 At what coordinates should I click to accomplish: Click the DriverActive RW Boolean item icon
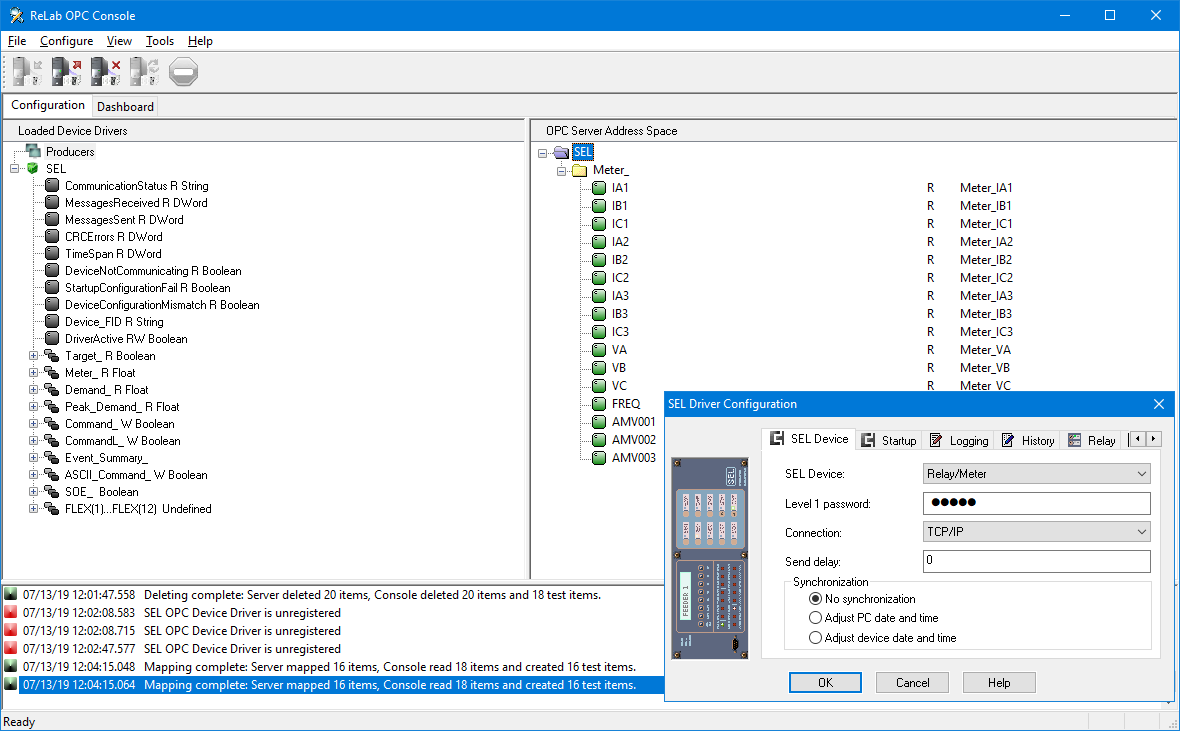pyautogui.click(x=52, y=339)
